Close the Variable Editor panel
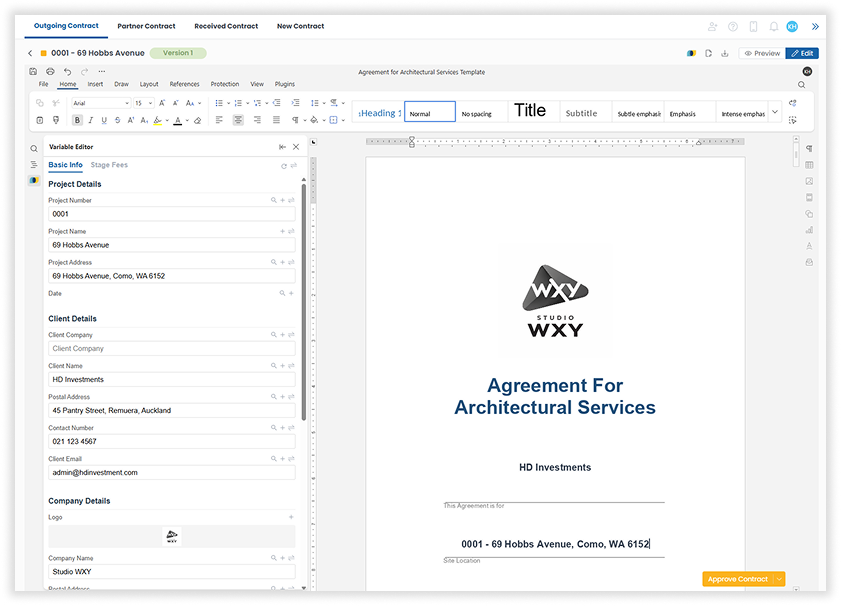The width and height of the screenshot is (841, 606). [x=296, y=147]
